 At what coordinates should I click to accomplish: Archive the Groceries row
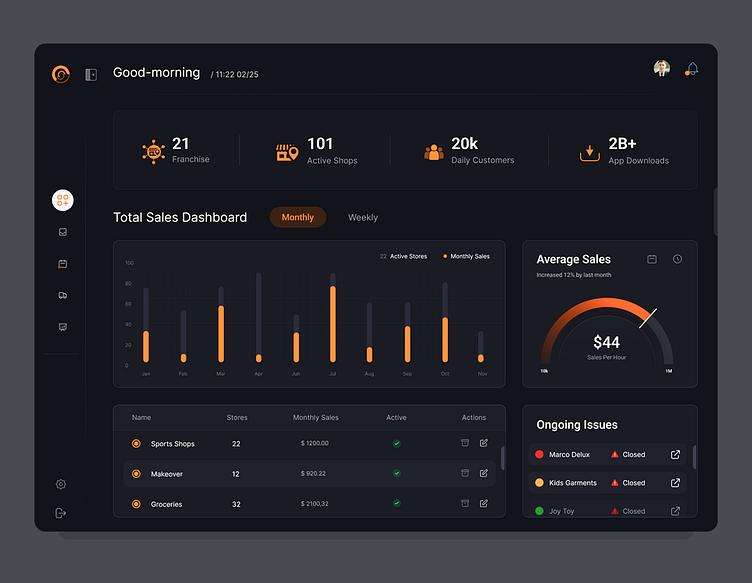[x=465, y=503]
